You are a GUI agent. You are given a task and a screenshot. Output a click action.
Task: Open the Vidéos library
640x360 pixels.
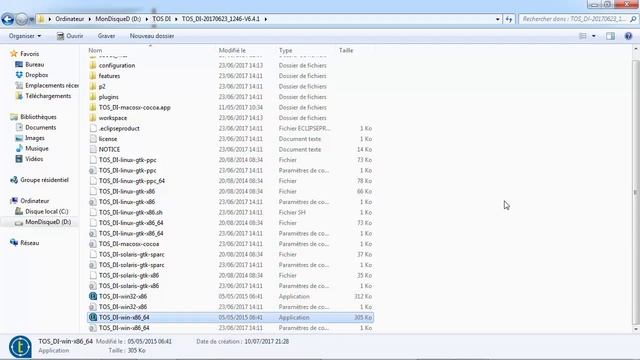[29, 159]
